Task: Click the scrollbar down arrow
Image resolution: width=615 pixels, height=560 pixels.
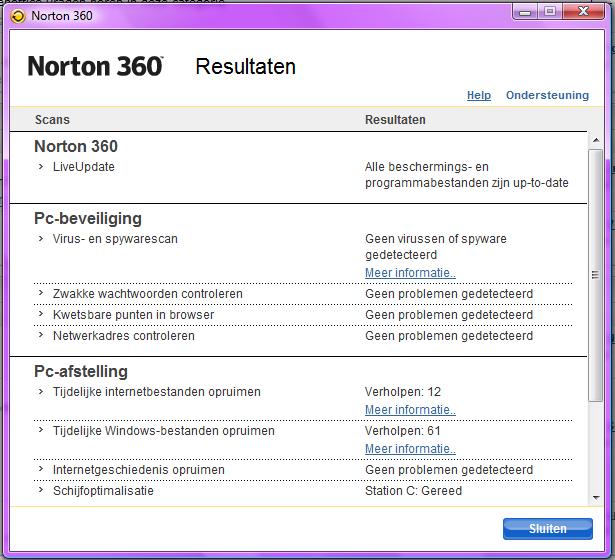Action: (596, 498)
